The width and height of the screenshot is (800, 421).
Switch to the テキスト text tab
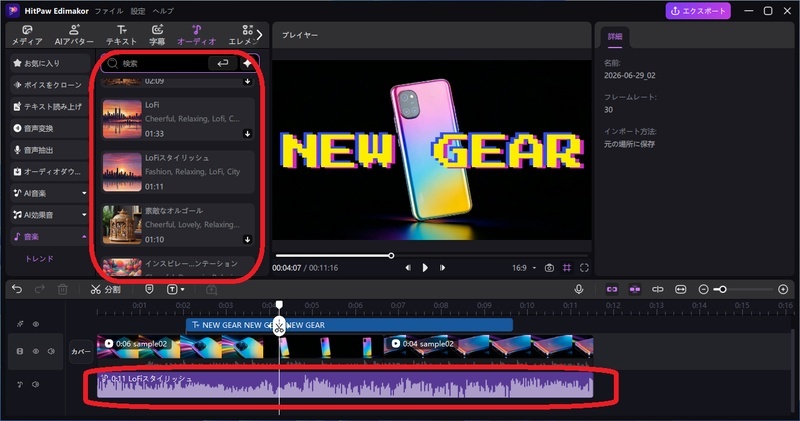click(x=121, y=35)
